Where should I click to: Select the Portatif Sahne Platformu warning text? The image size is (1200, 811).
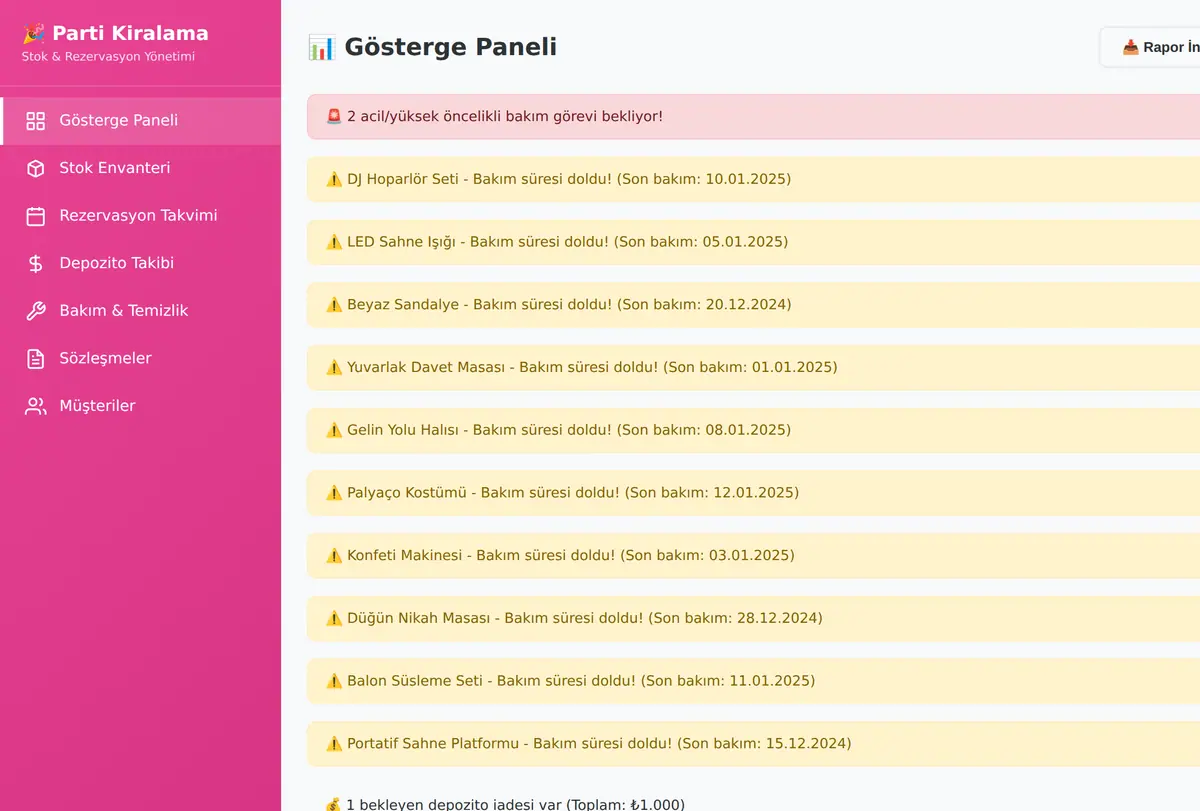599,743
